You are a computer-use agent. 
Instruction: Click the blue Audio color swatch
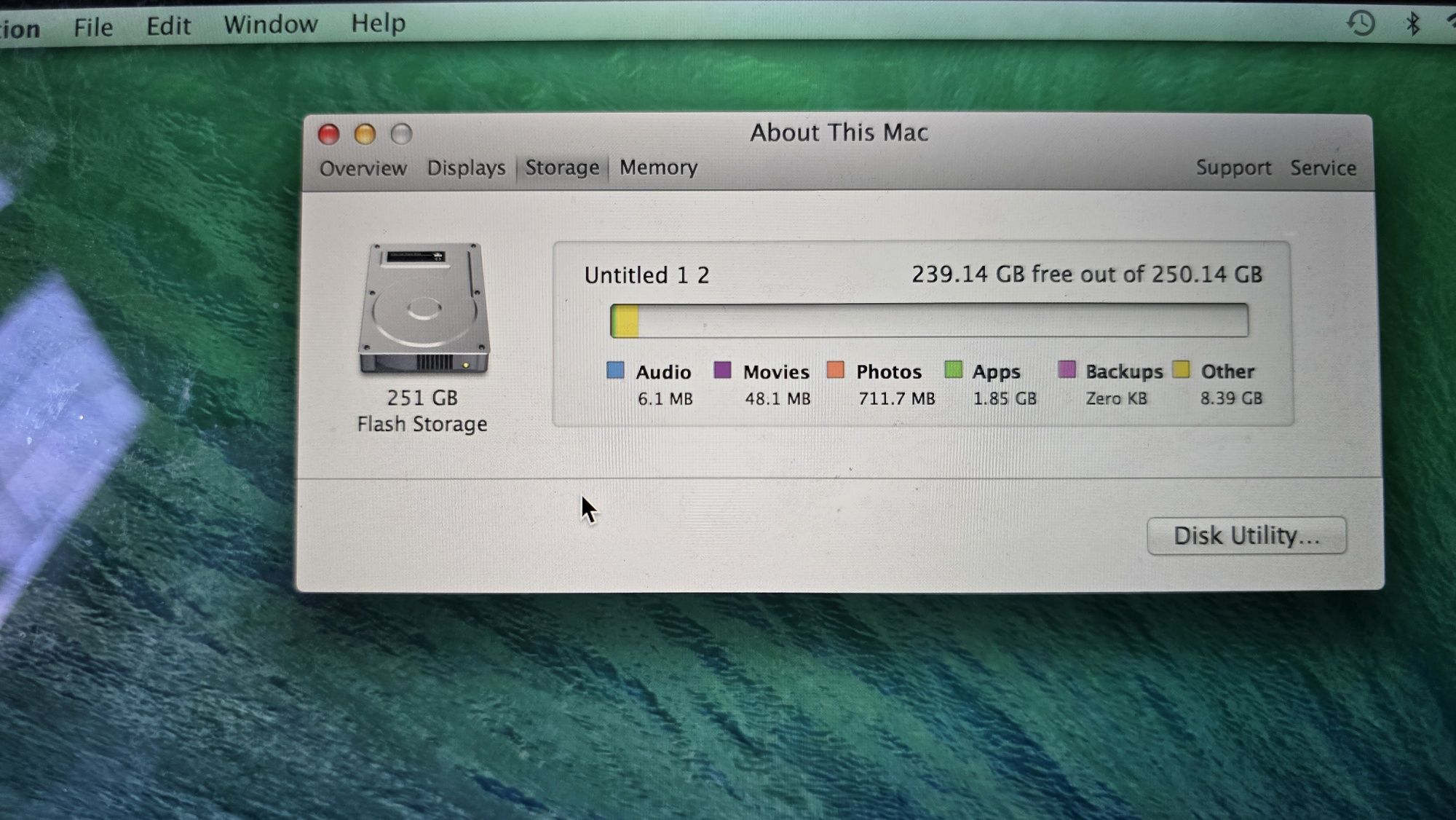pyautogui.click(x=615, y=370)
